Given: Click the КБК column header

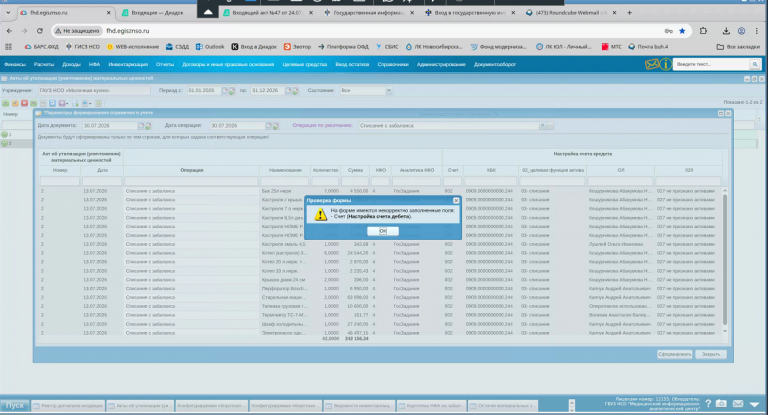Looking at the screenshot, I should pyautogui.click(x=491, y=170).
